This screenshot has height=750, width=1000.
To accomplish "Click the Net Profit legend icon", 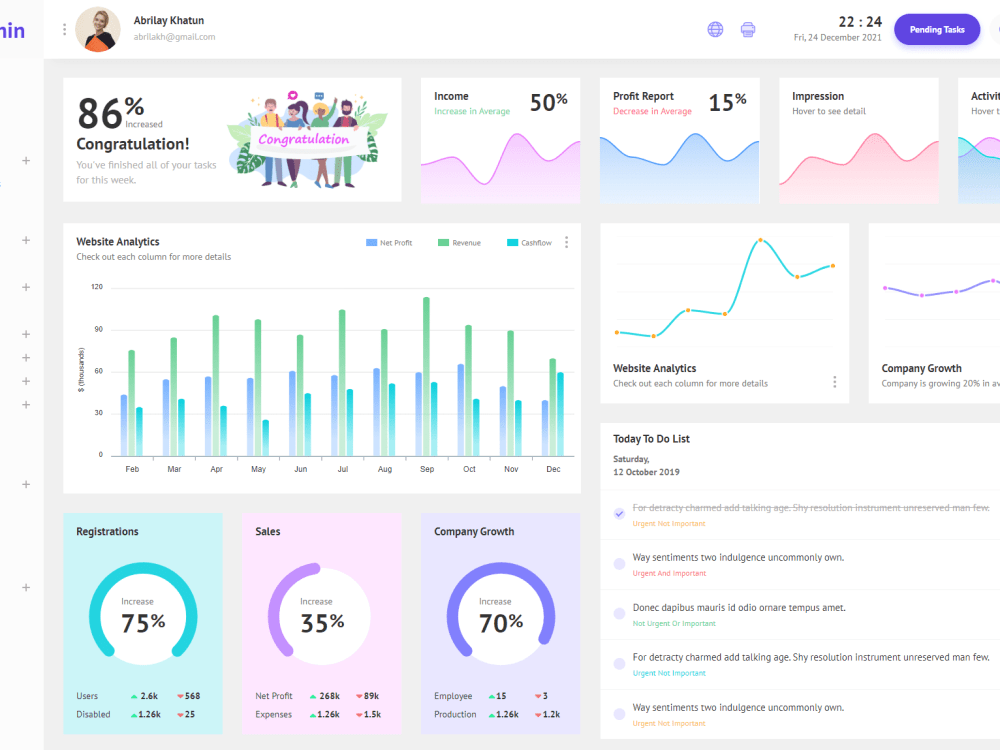I will tap(371, 242).
